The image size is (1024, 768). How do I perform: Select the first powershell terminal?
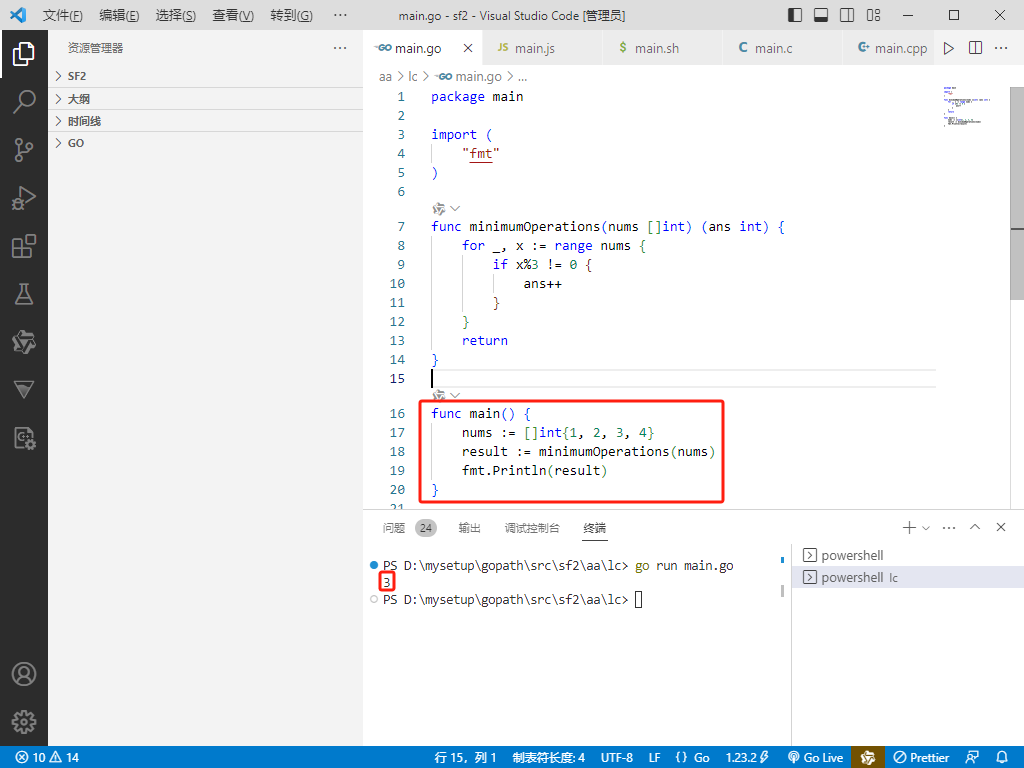click(x=907, y=555)
